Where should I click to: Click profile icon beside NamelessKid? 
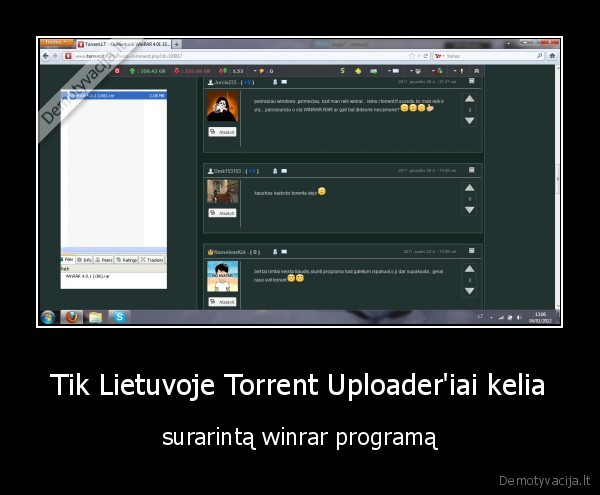coord(275,252)
